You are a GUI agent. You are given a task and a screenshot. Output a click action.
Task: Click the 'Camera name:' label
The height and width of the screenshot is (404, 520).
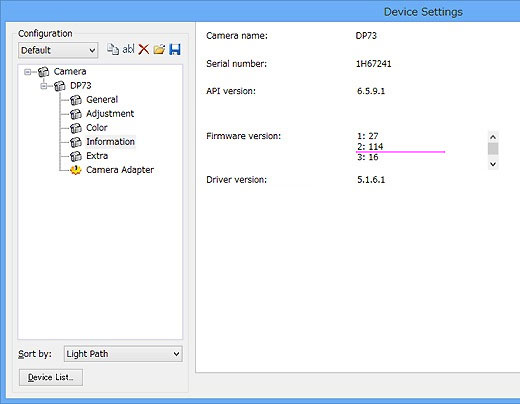[237, 36]
